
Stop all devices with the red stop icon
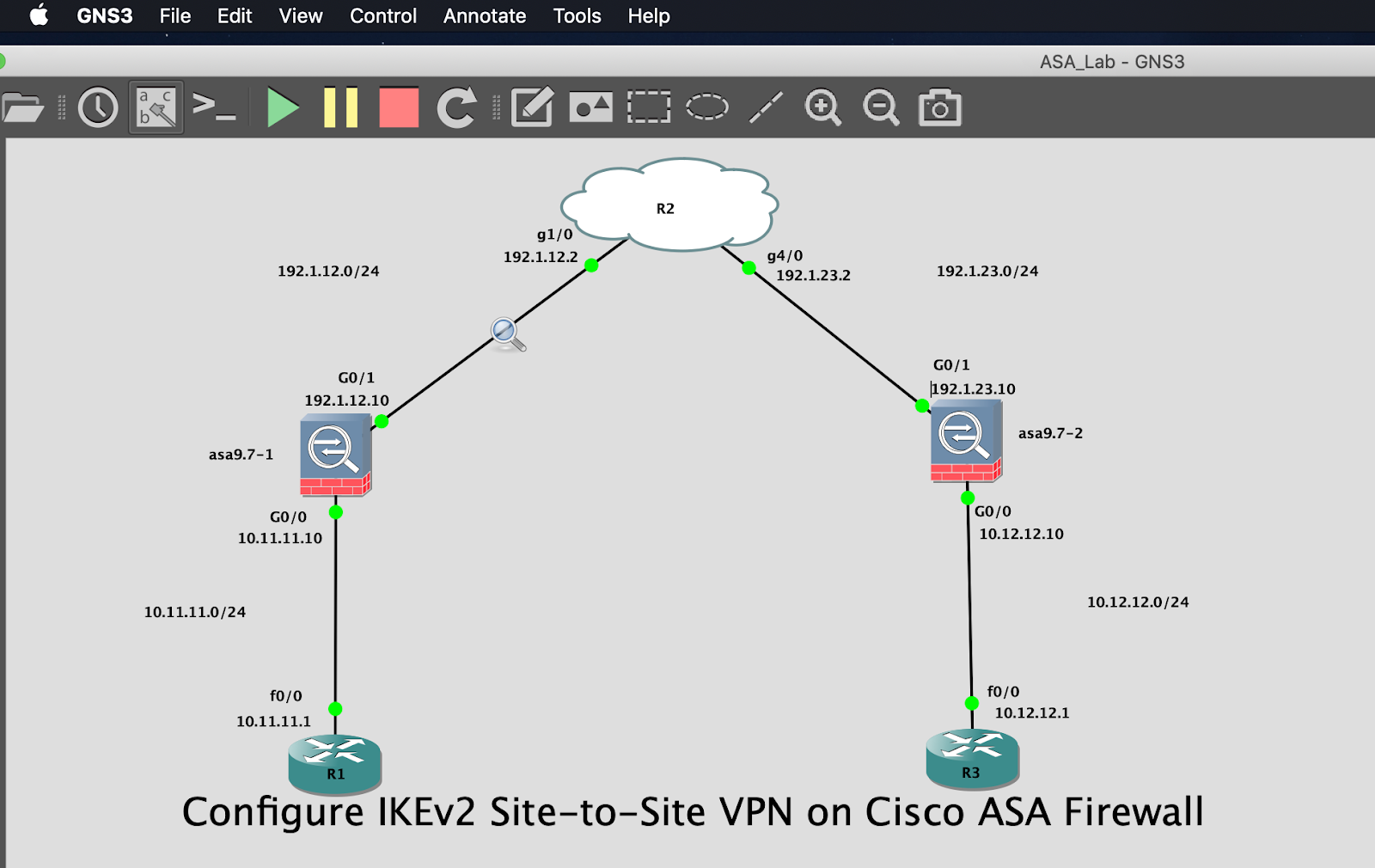pos(397,107)
